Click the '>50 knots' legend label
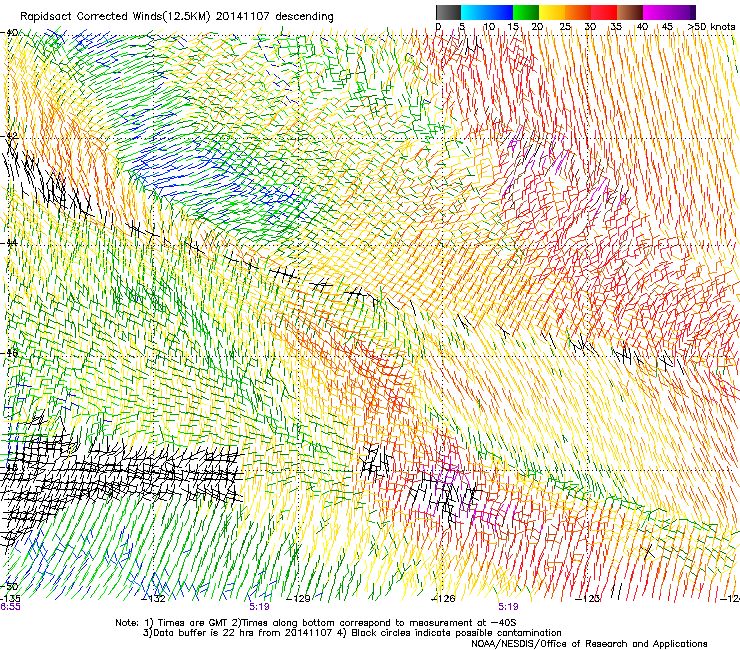740x650 pixels. click(x=711, y=27)
